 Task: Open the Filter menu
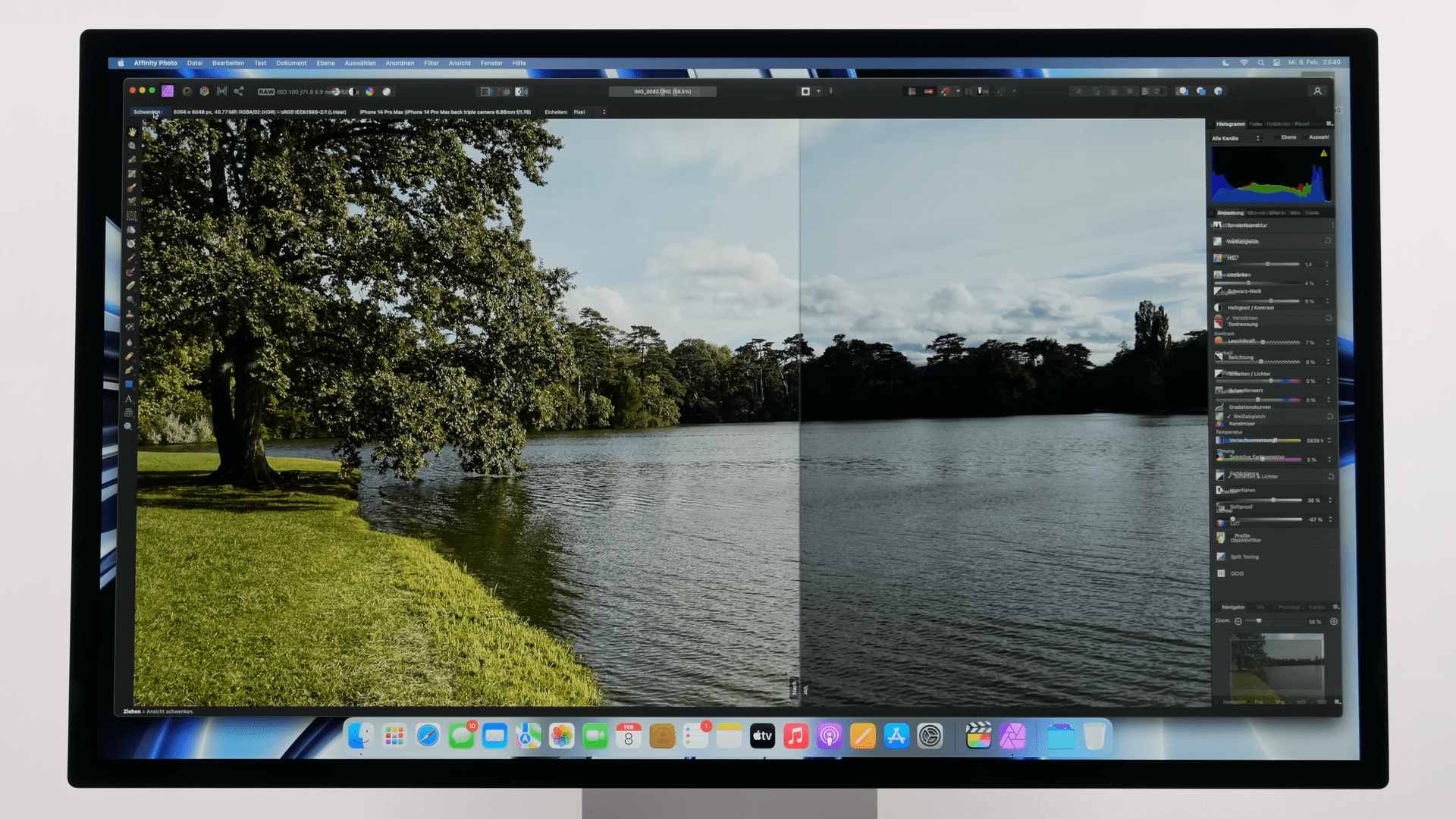(x=431, y=64)
